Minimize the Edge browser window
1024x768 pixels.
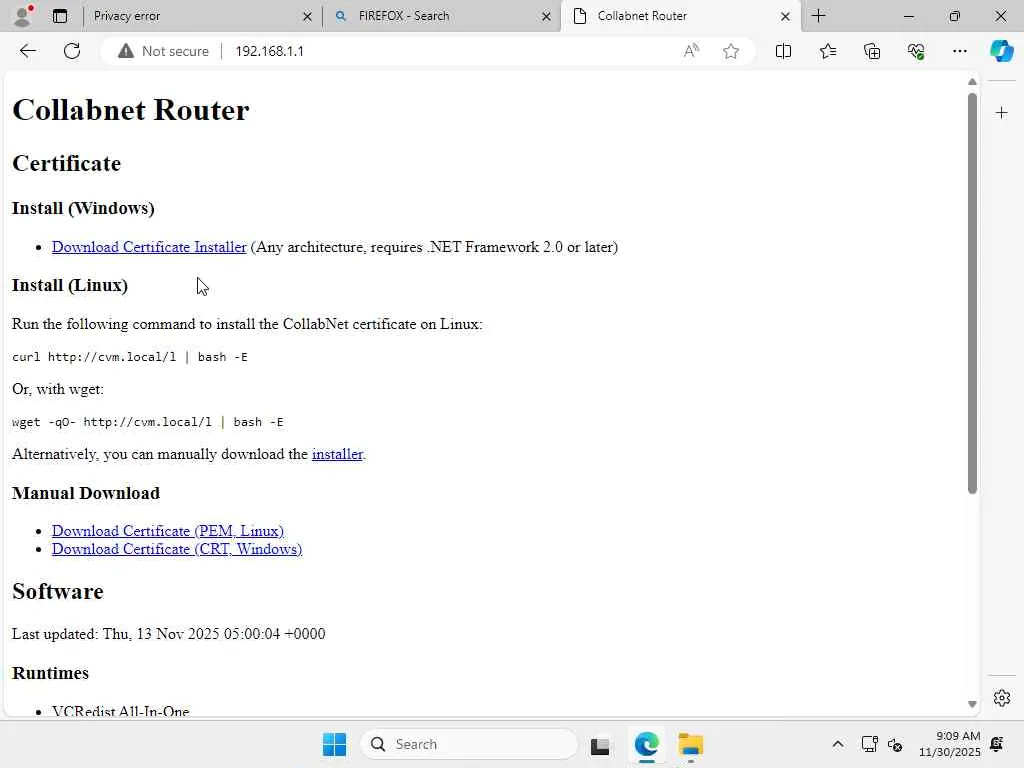908,16
